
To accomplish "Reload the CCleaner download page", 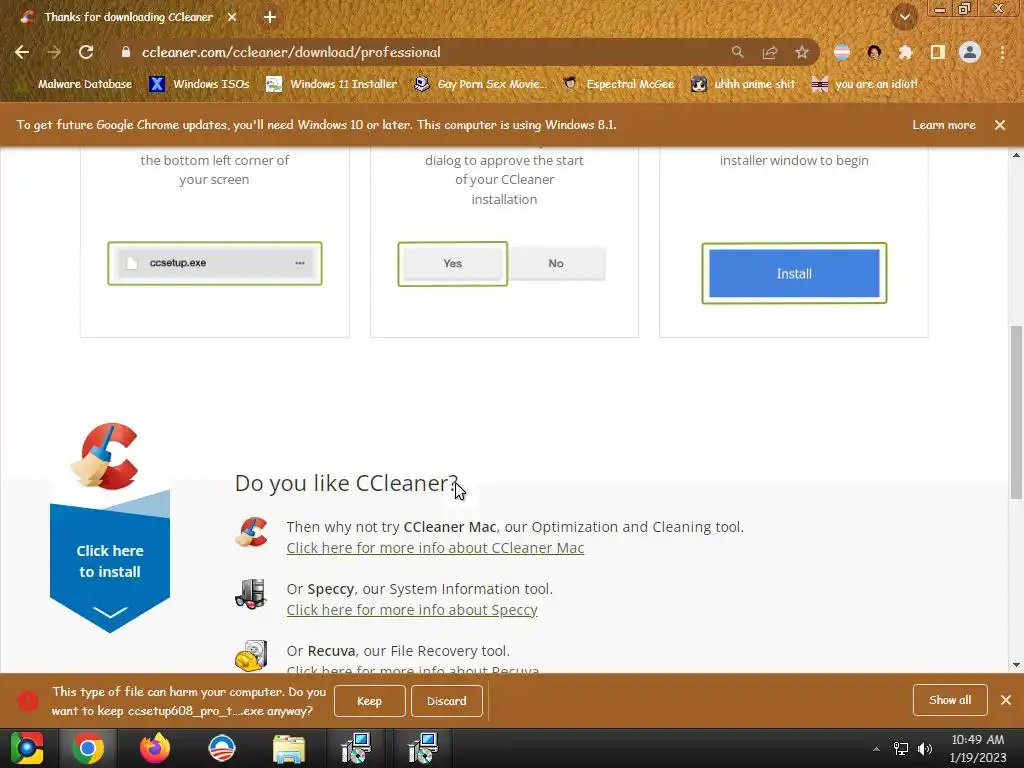I will [x=86, y=52].
